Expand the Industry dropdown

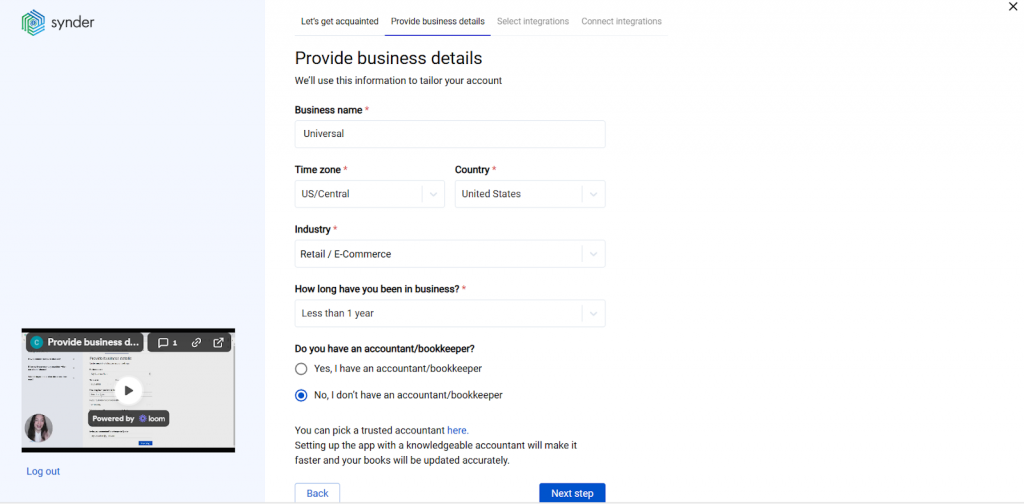[593, 254]
